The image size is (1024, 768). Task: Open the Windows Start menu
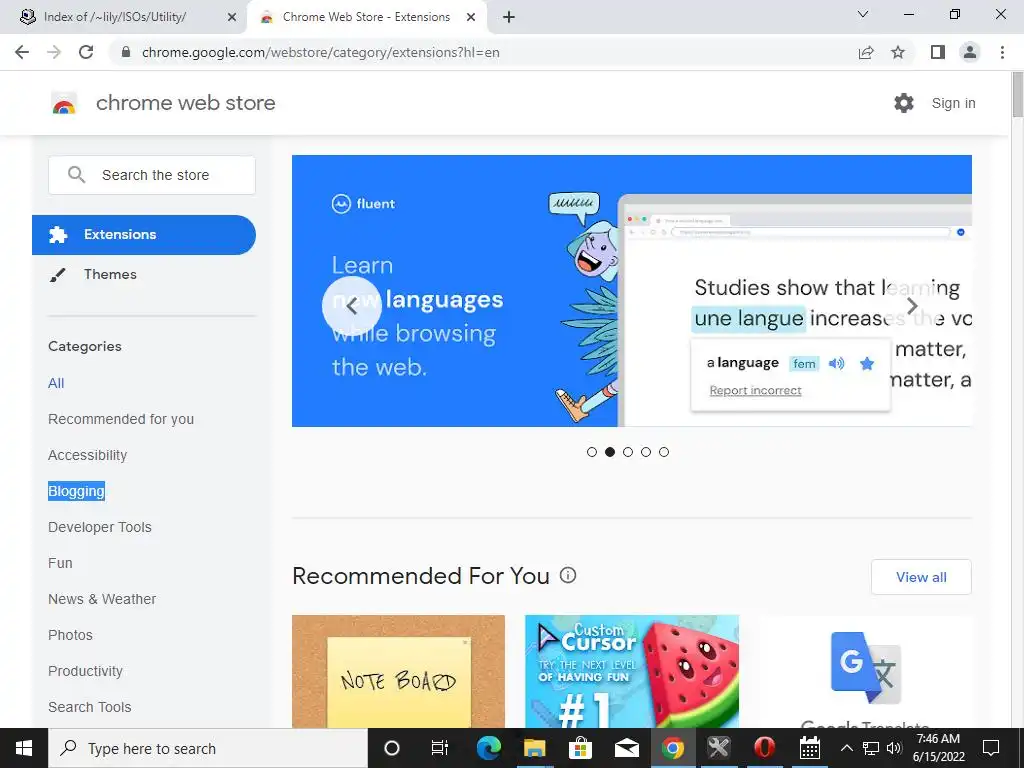point(24,748)
